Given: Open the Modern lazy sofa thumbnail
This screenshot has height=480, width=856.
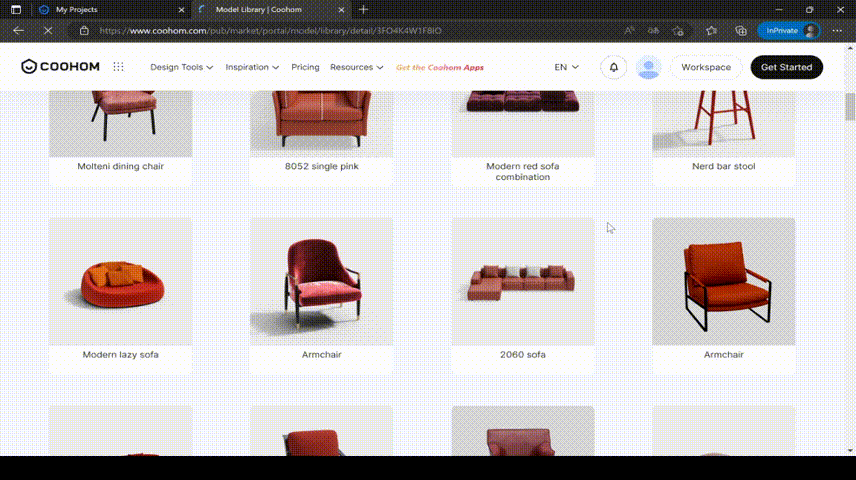Looking at the screenshot, I should point(120,282).
